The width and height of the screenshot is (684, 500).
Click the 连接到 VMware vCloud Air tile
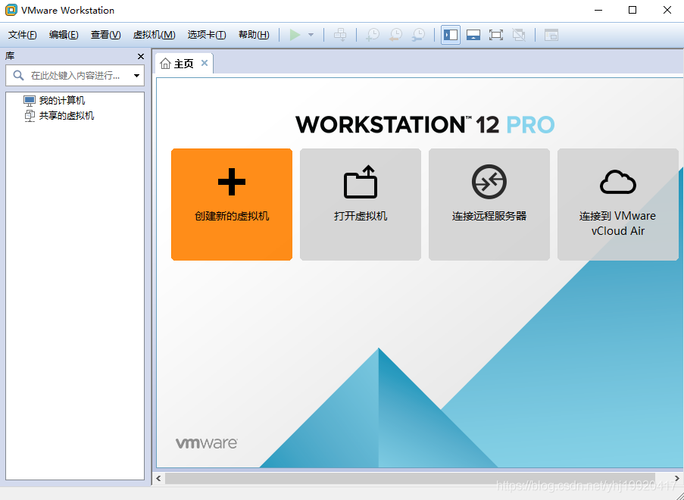click(618, 205)
